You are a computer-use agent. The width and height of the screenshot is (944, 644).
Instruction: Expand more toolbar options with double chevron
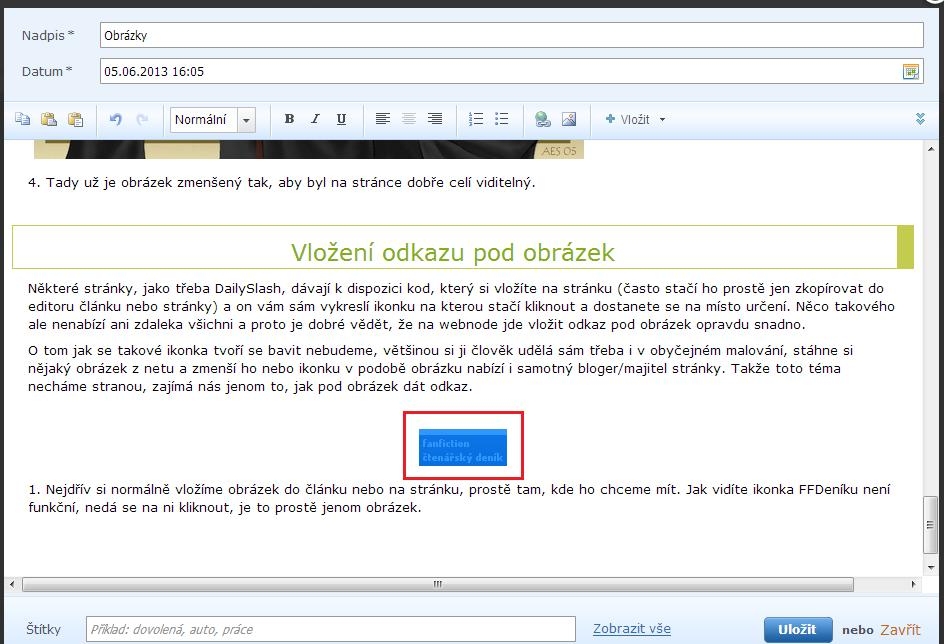(920, 119)
